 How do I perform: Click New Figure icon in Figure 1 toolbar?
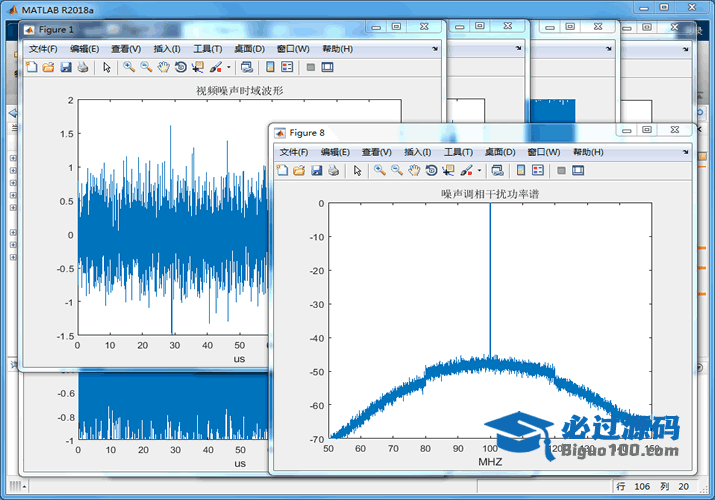[32, 67]
